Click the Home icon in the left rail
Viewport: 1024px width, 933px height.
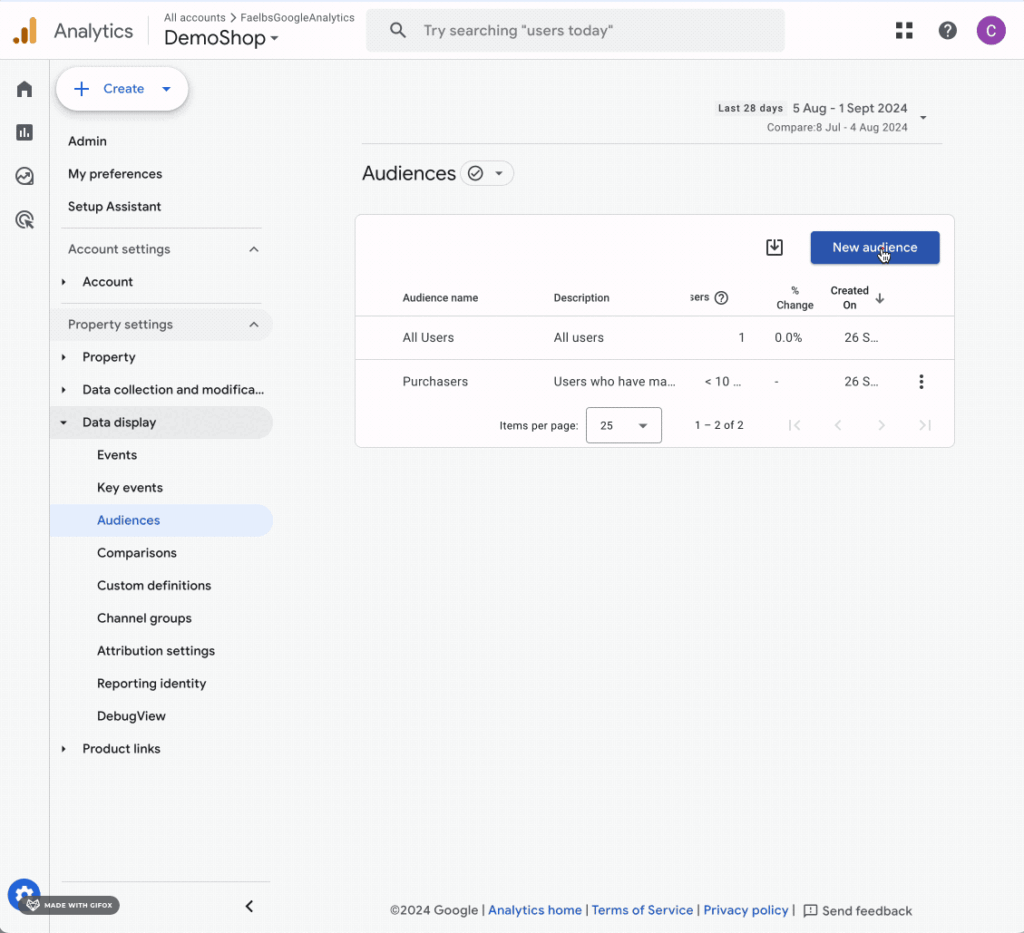[23, 89]
